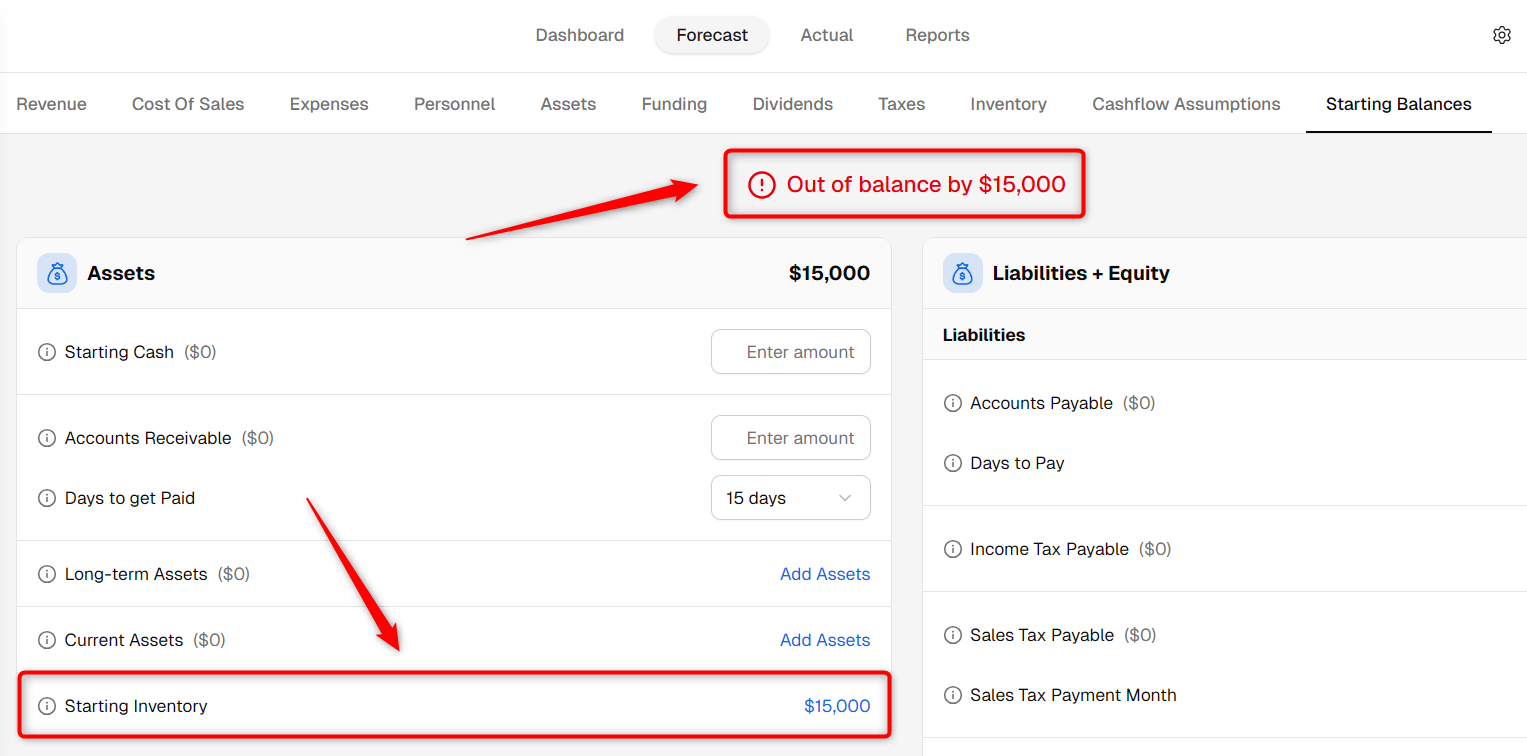
Task: Click info icon beside Income Tax Payable
Action: 952,549
